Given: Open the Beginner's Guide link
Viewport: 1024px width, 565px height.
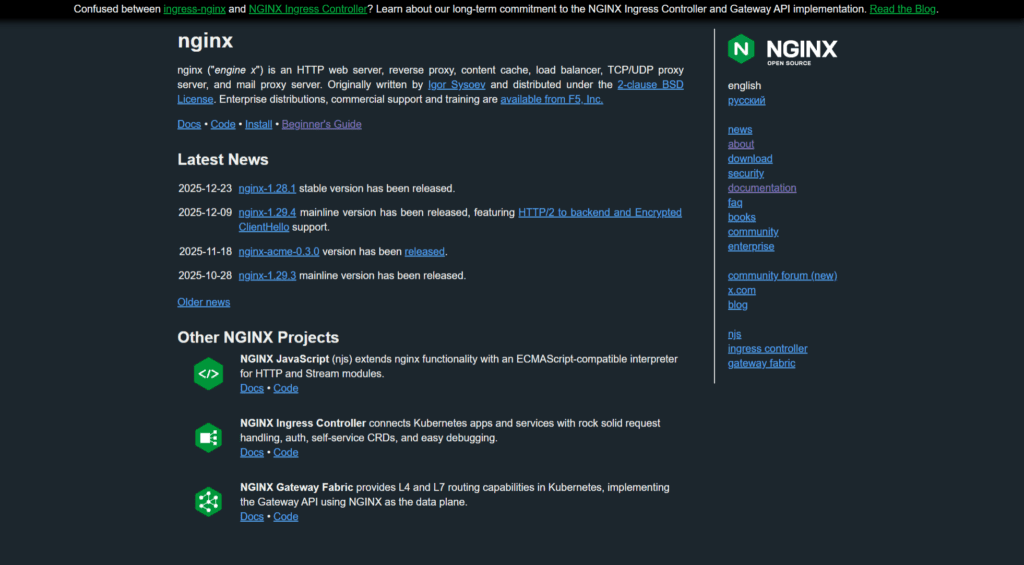Looking at the screenshot, I should point(321,124).
